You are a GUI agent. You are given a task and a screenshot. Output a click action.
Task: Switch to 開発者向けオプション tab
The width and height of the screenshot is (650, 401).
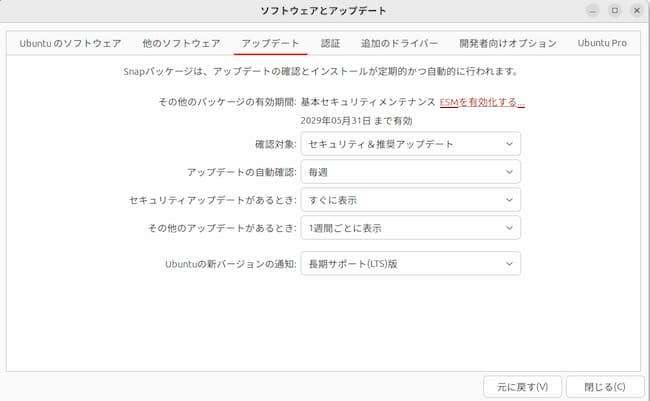508,43
